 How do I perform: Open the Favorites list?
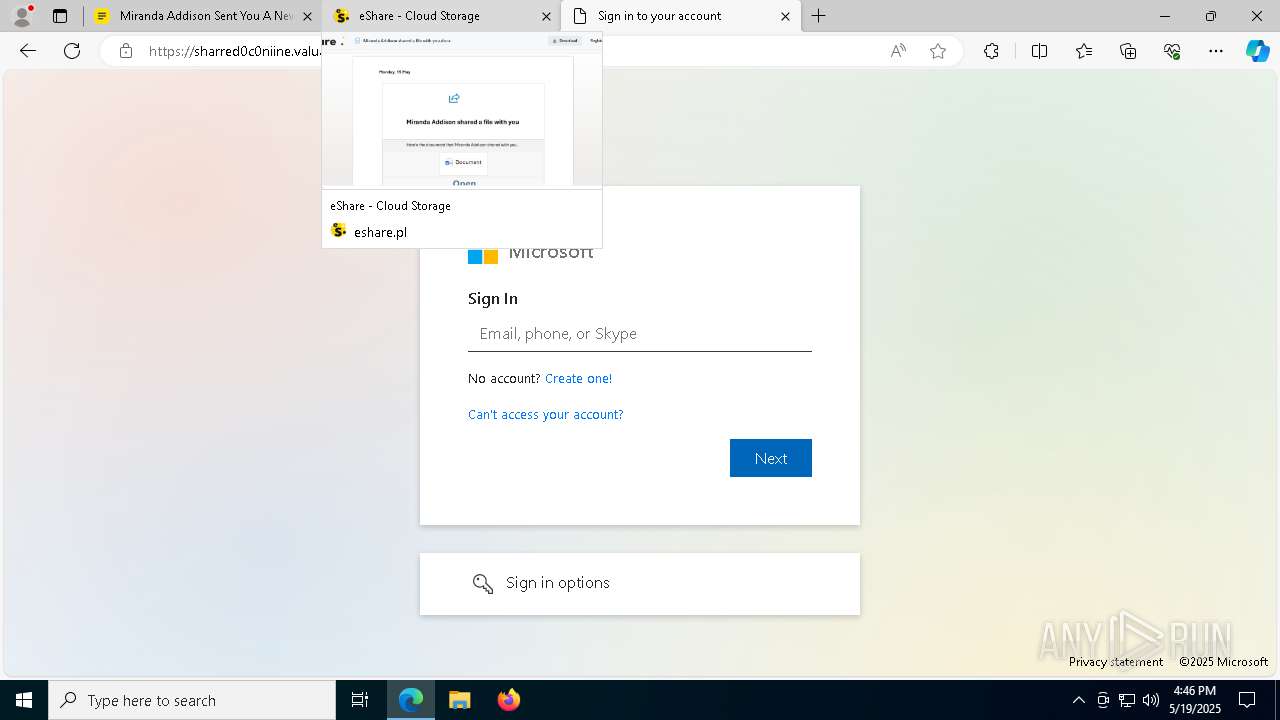pyautogui.click(x=1084, y=51)
